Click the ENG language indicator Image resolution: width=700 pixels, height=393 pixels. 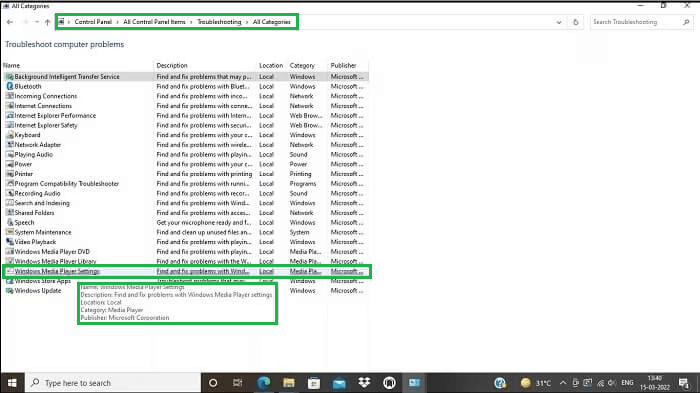[627, 383]
